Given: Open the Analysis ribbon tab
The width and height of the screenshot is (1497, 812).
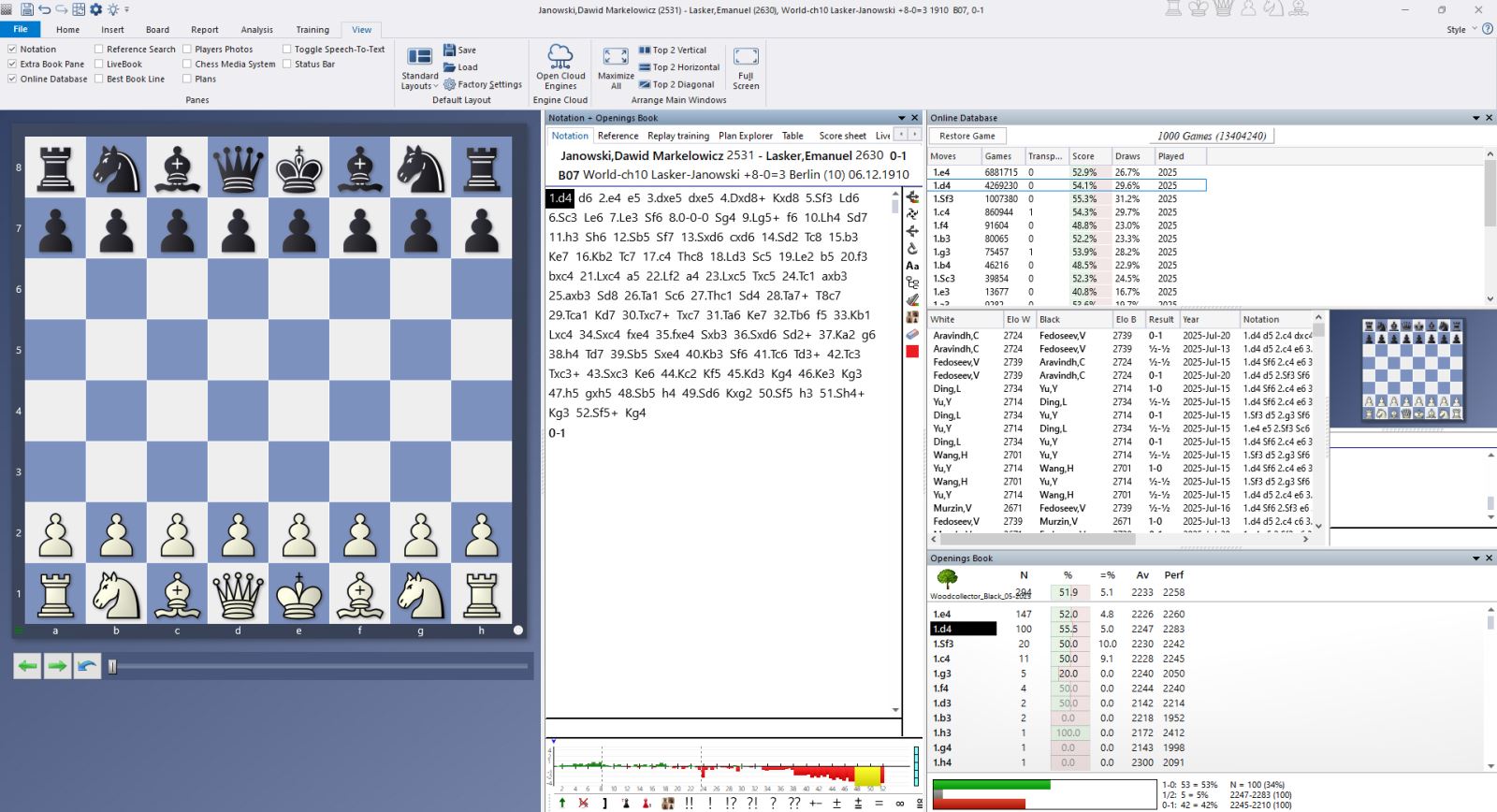Looking at the screenshot, I should pos(256,30).
